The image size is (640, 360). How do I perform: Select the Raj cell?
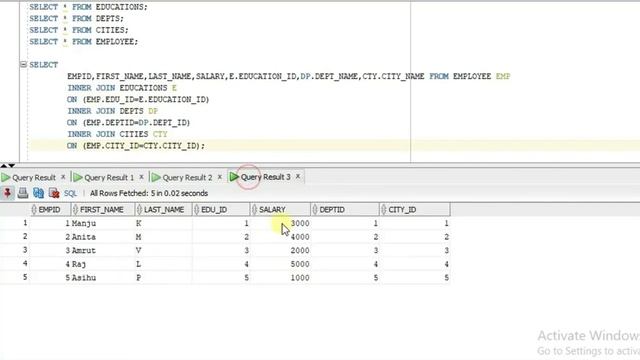(79, 264)
